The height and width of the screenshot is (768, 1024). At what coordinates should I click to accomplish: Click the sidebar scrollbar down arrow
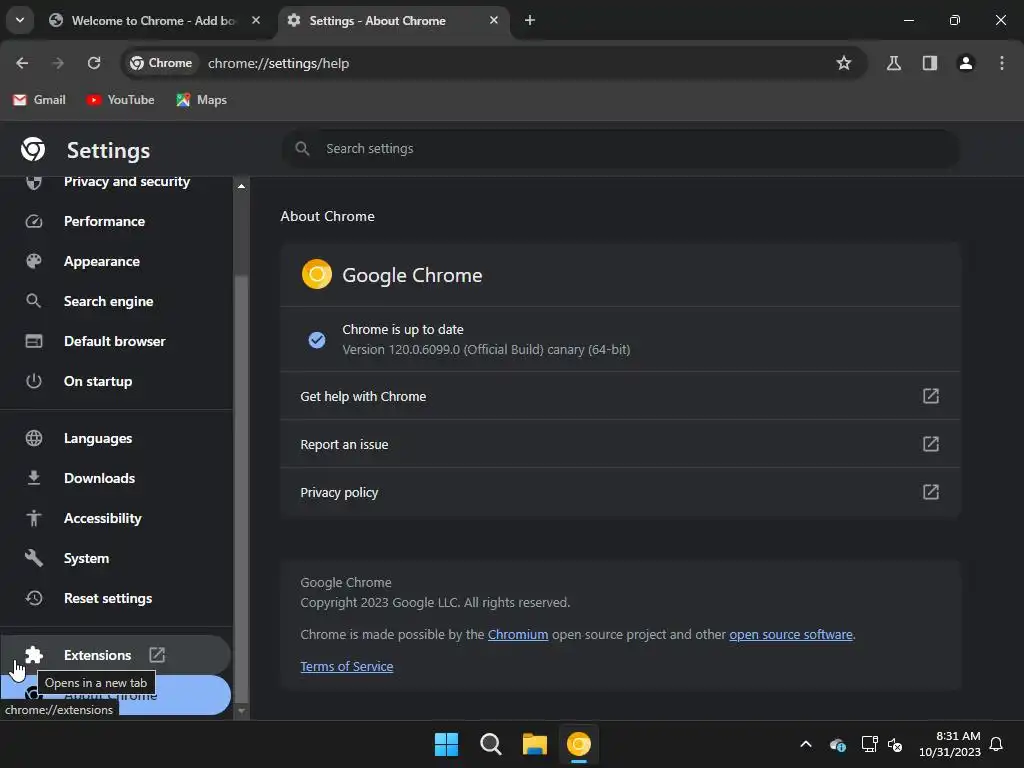coord(242,711)
